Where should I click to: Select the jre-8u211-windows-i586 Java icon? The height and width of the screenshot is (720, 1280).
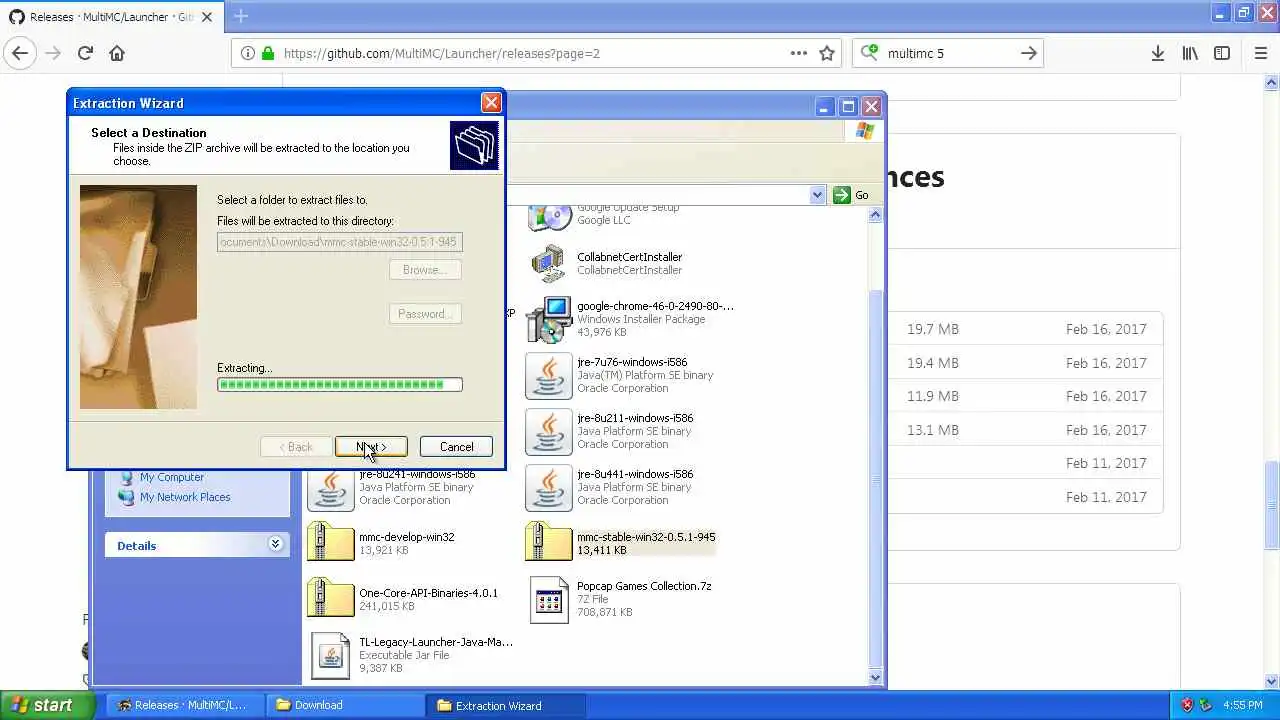[x=548, y=431]
